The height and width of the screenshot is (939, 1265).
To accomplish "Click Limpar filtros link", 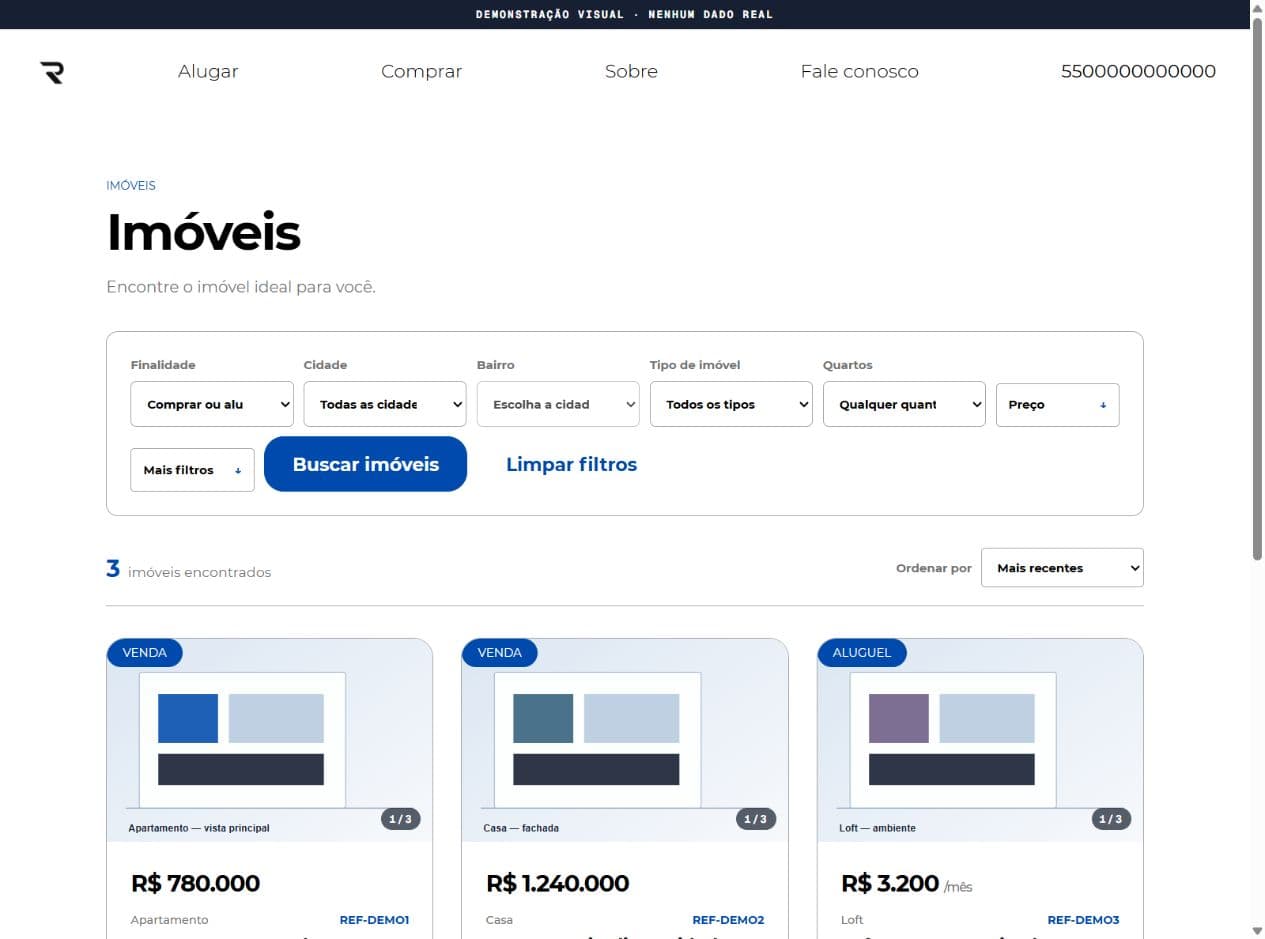I will click(572, 464).
